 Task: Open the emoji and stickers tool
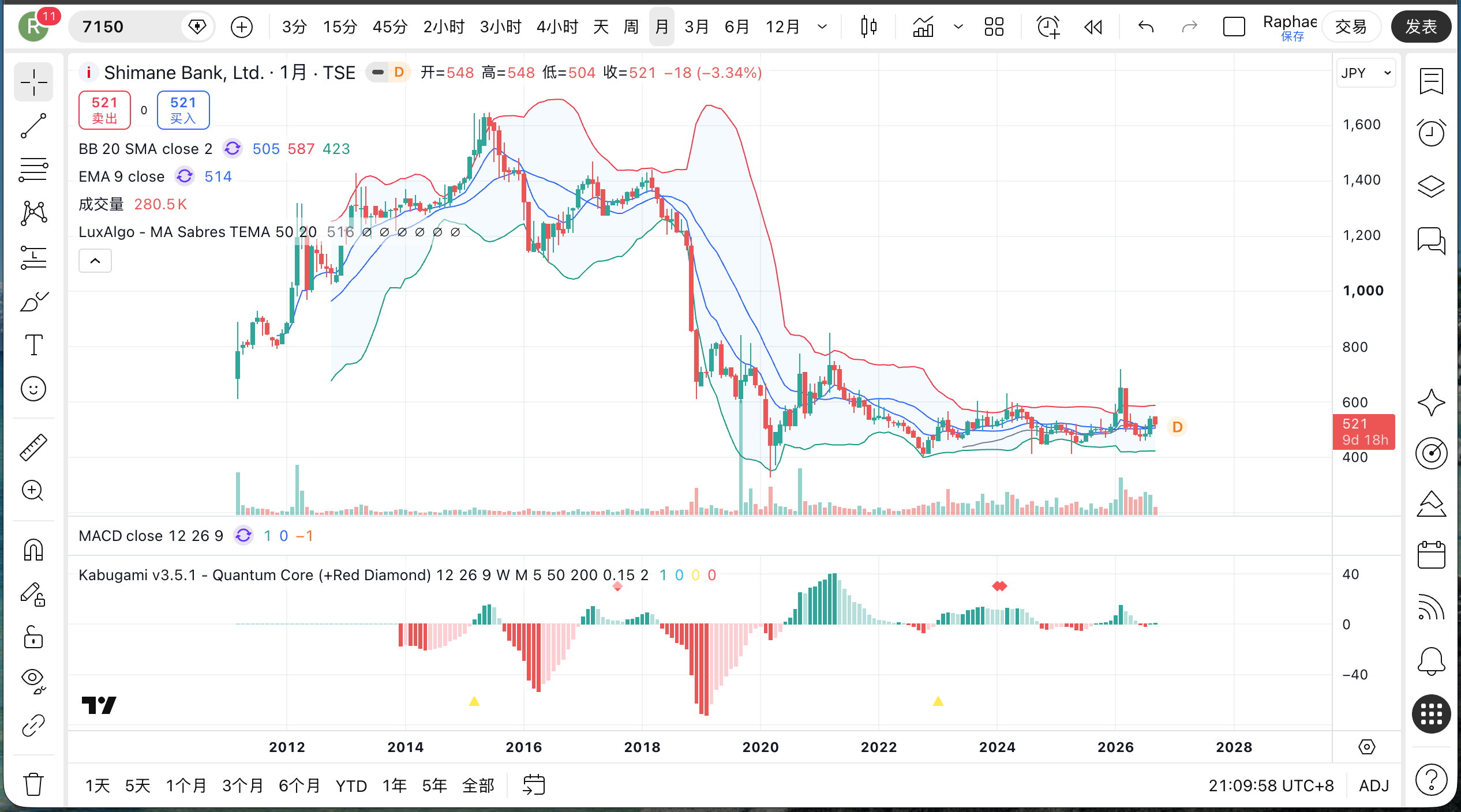click(33, 389)
